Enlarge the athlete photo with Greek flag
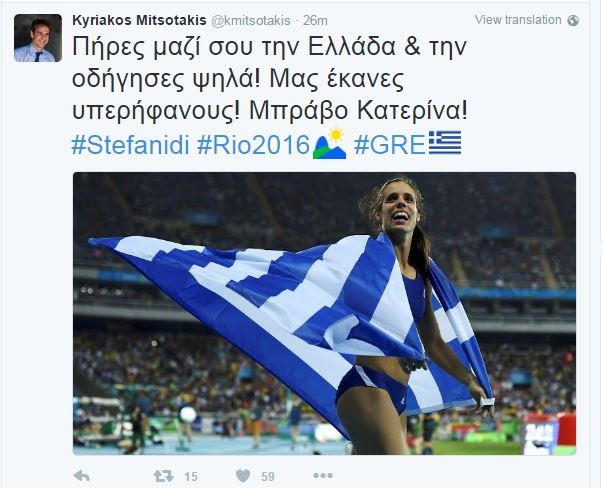The width and height of the screenshot is (603, 488). tap(324, 313)
